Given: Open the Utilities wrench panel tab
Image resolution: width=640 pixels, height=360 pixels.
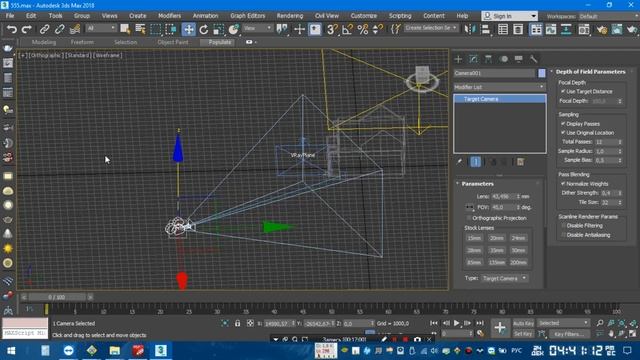Looking at the screenshot, I should pyautogui.click(x=533, y=59).
